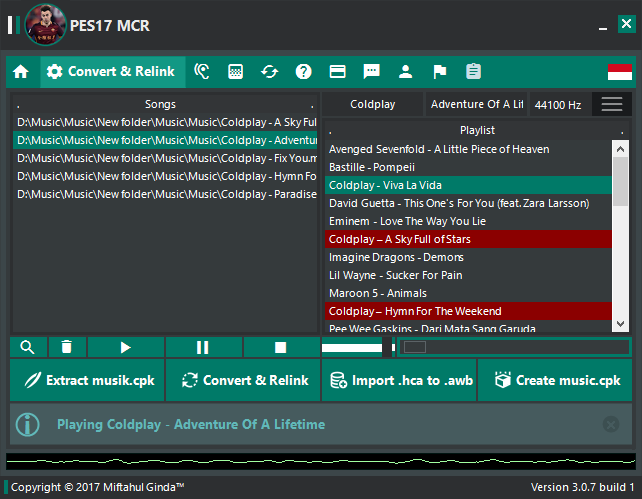The height and width of the screenshot is (499, 642).
Task: Open the ear listening icon tab
Action: [x=202, y=72]
